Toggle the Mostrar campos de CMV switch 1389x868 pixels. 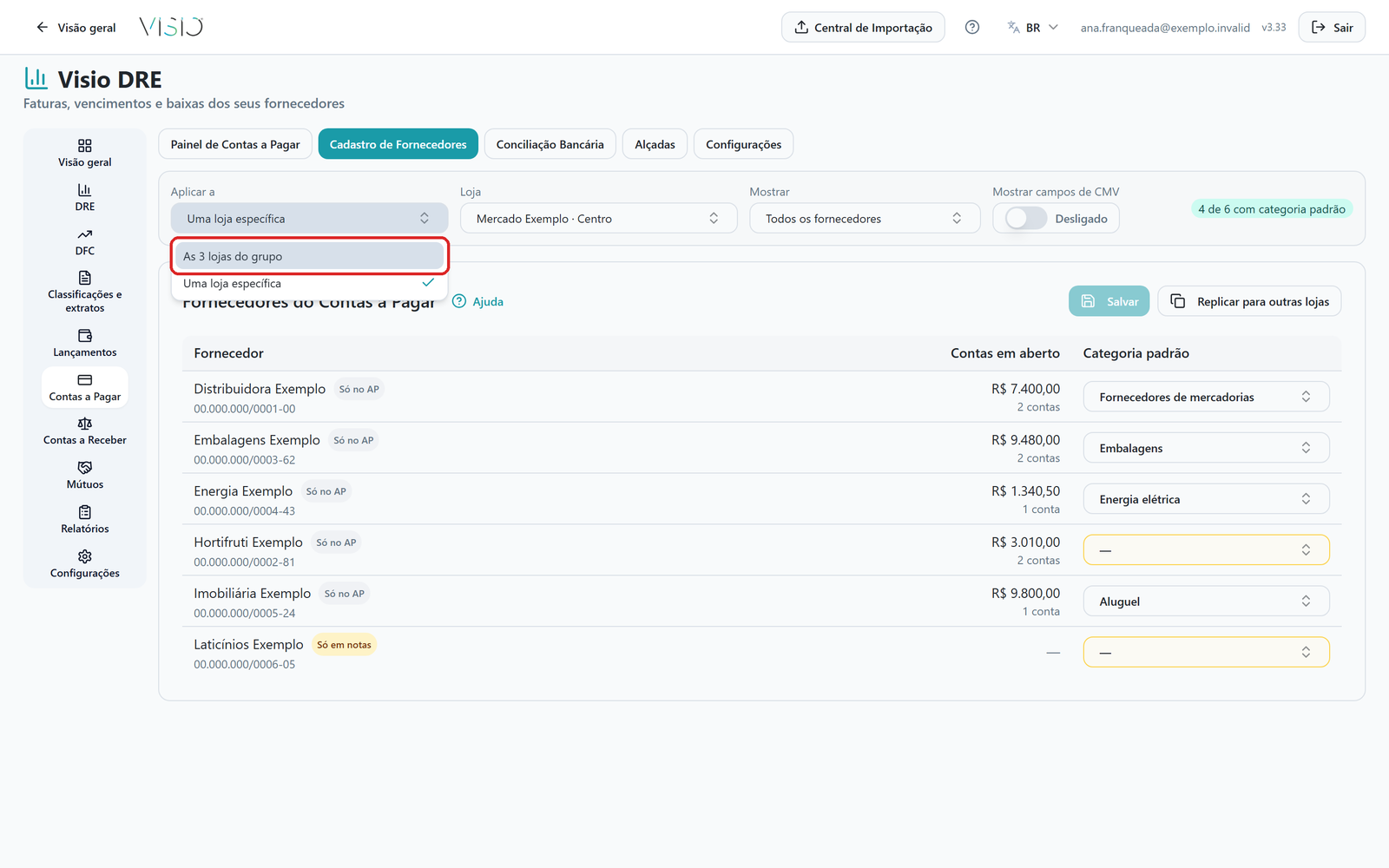tap(1026, 219)
